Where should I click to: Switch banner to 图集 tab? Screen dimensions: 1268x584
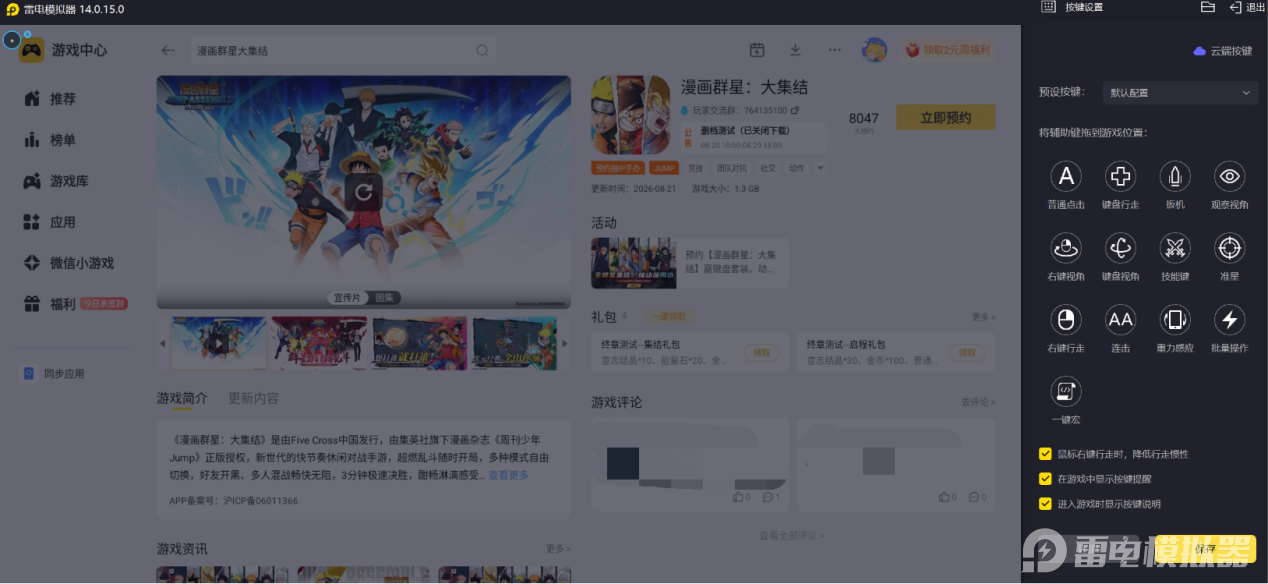383,298
